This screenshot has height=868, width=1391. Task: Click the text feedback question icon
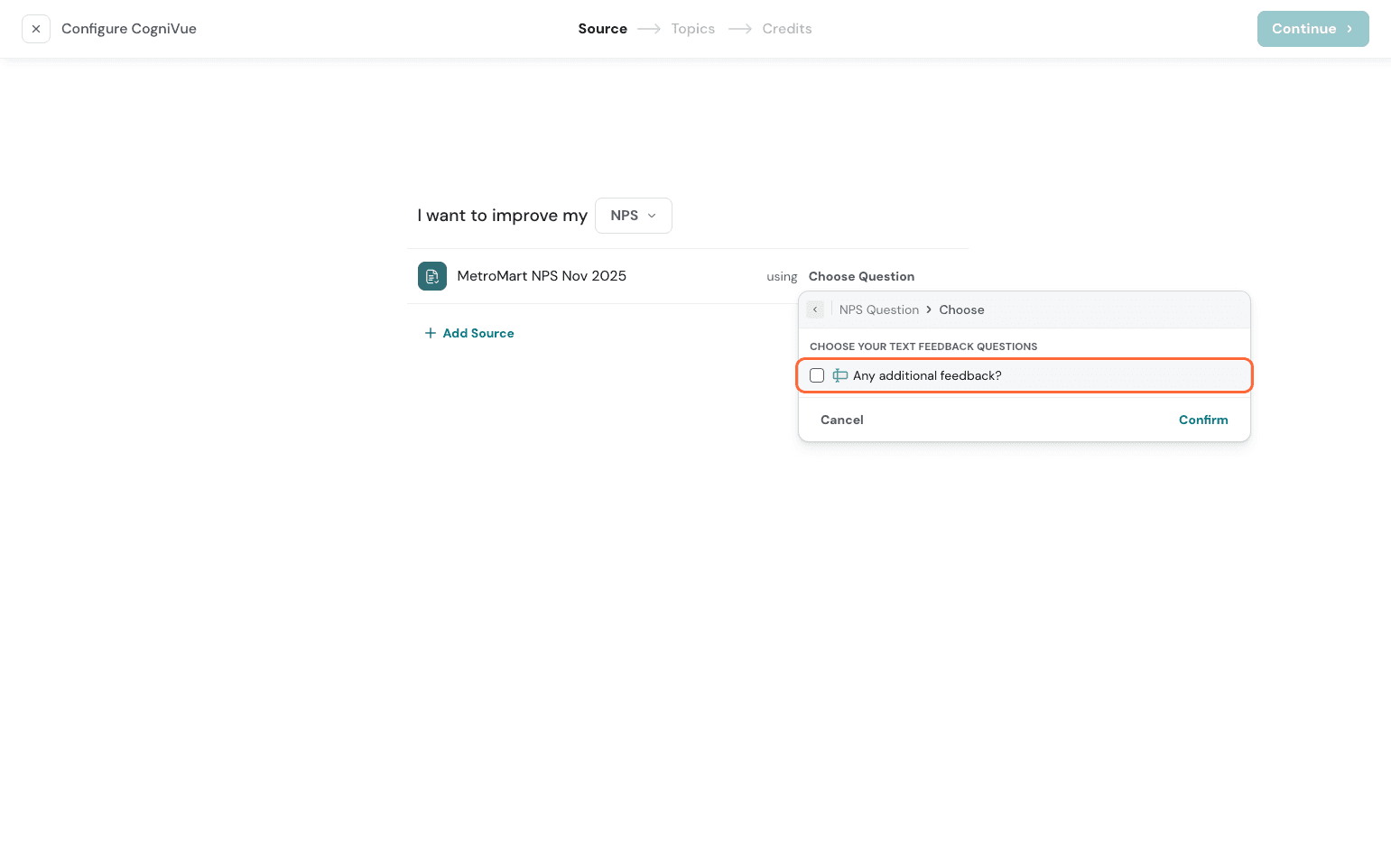point(839,375)
